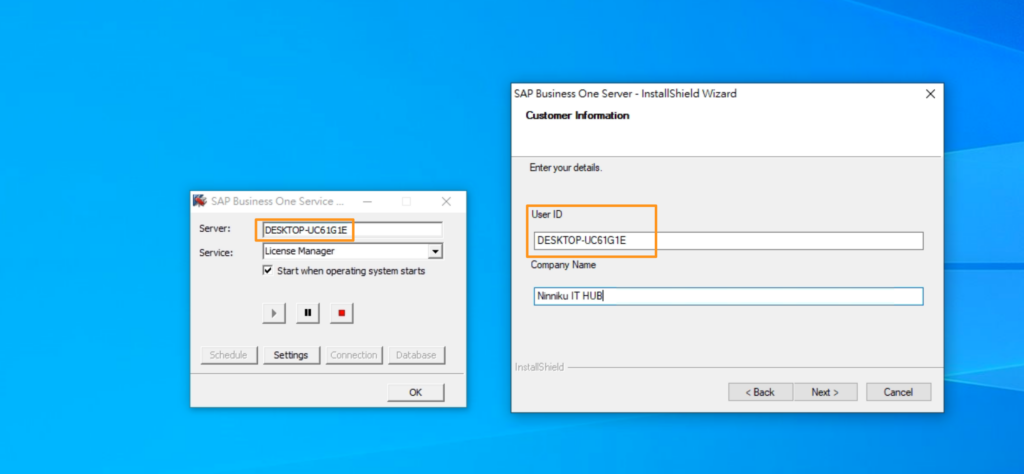This screenshot has height=474, width=1024.
Task: Click the Service Manager title bar app icon
Action: click(x=200, y=201)
